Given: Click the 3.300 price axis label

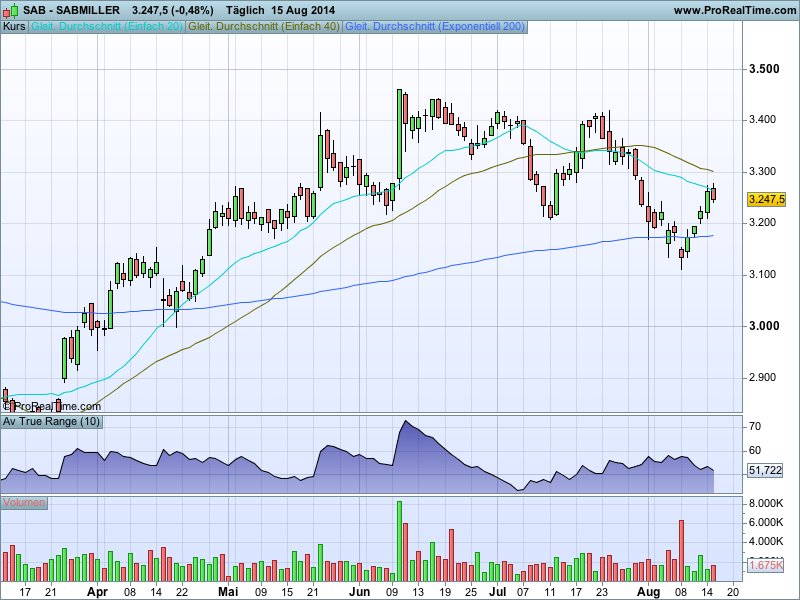Looking at the screenshot, I should 762,171.
